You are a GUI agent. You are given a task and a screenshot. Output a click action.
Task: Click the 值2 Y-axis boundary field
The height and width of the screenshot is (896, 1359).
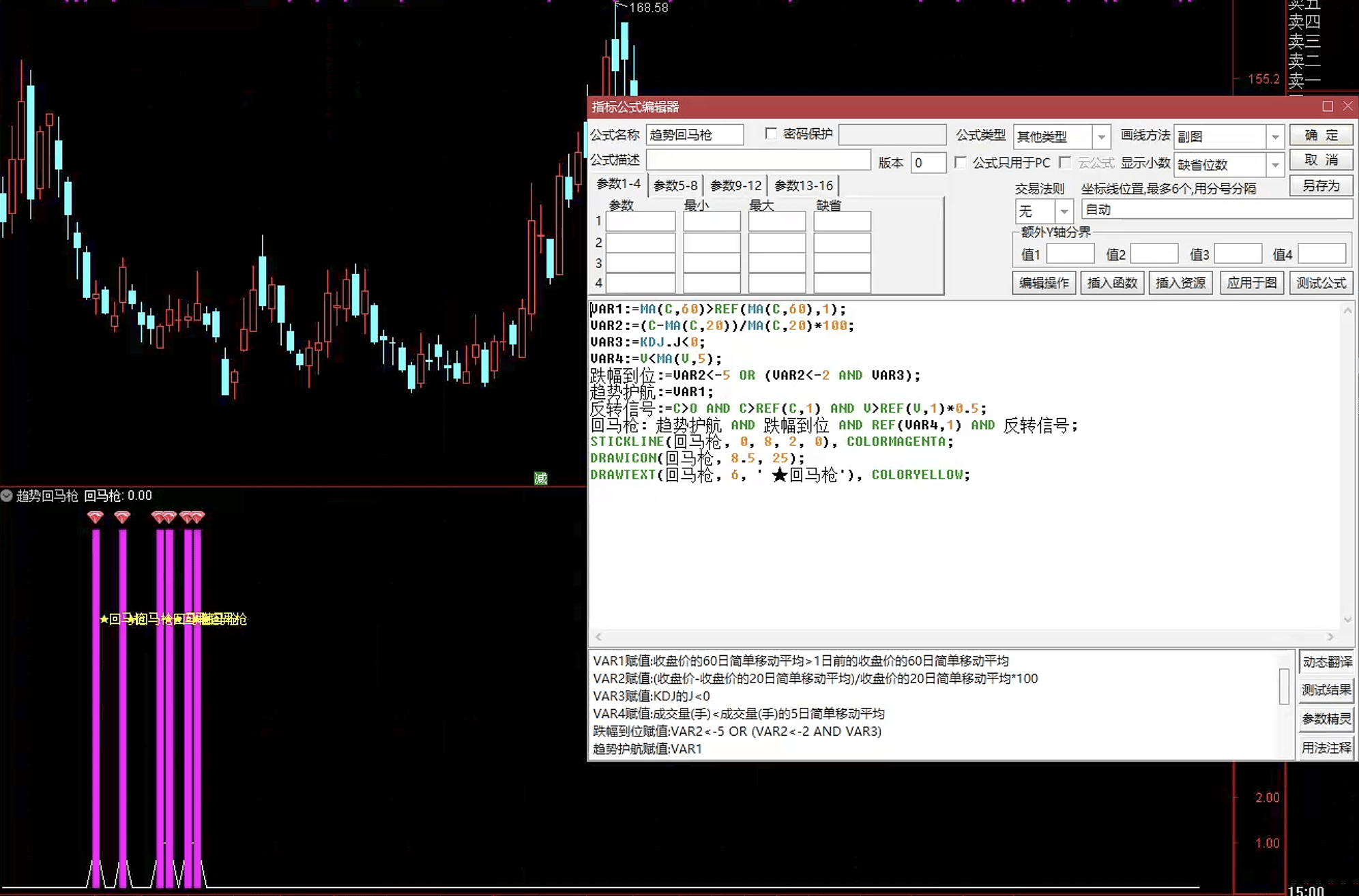click(x=1154, y=254)
